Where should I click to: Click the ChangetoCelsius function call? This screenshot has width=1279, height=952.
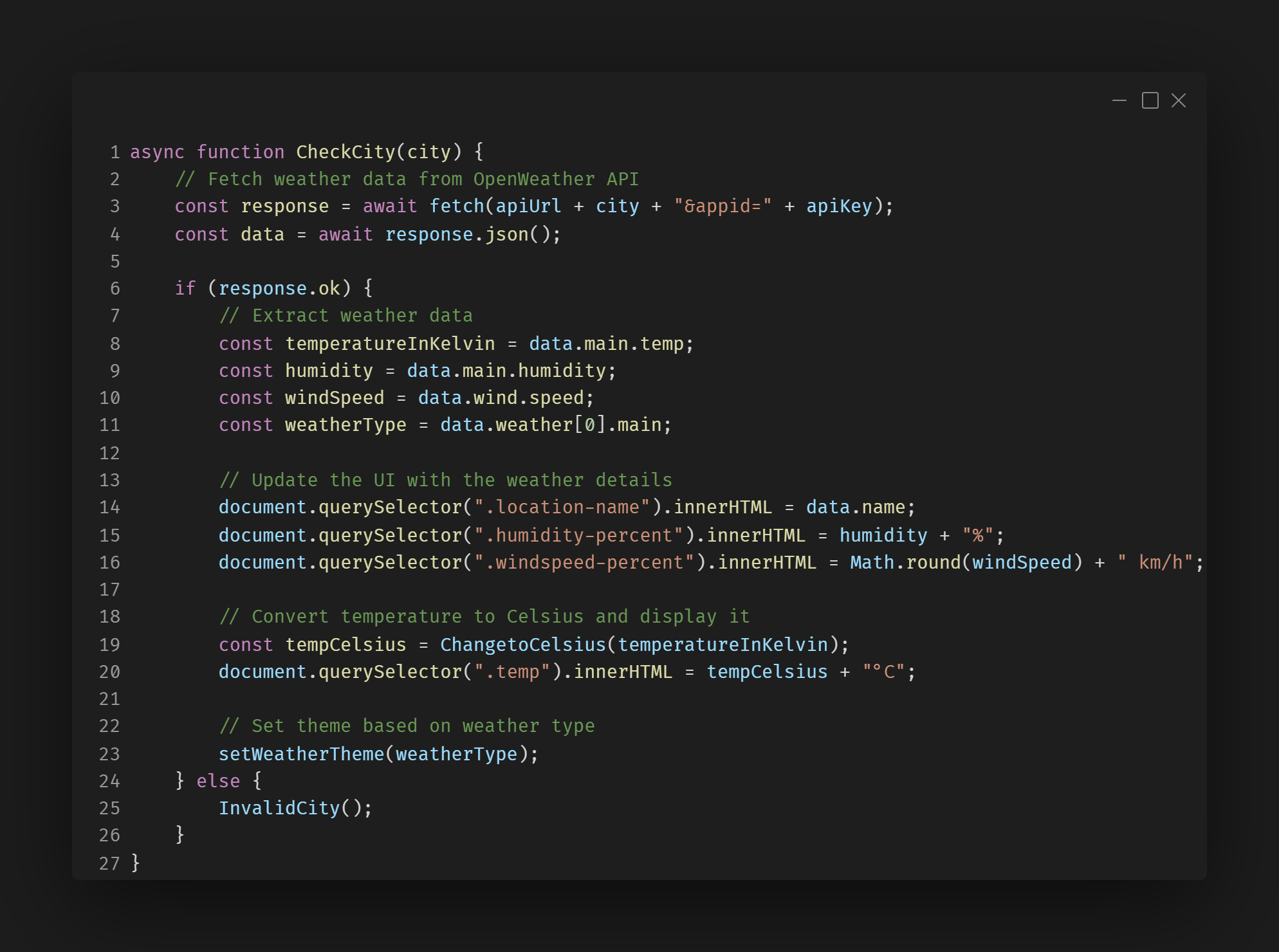[x=522, y=645]
